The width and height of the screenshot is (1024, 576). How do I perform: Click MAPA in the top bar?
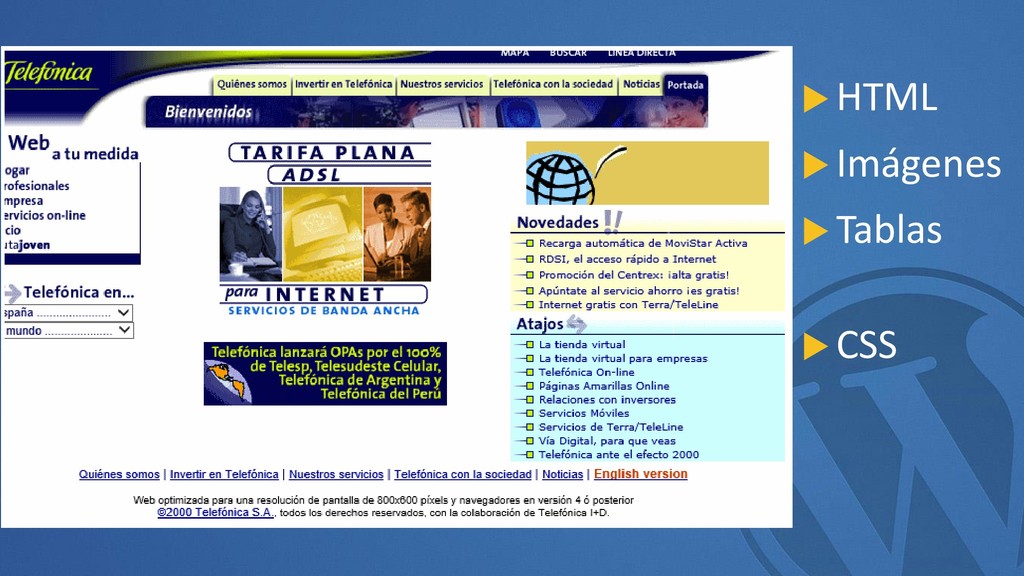[x=515, y=52]
